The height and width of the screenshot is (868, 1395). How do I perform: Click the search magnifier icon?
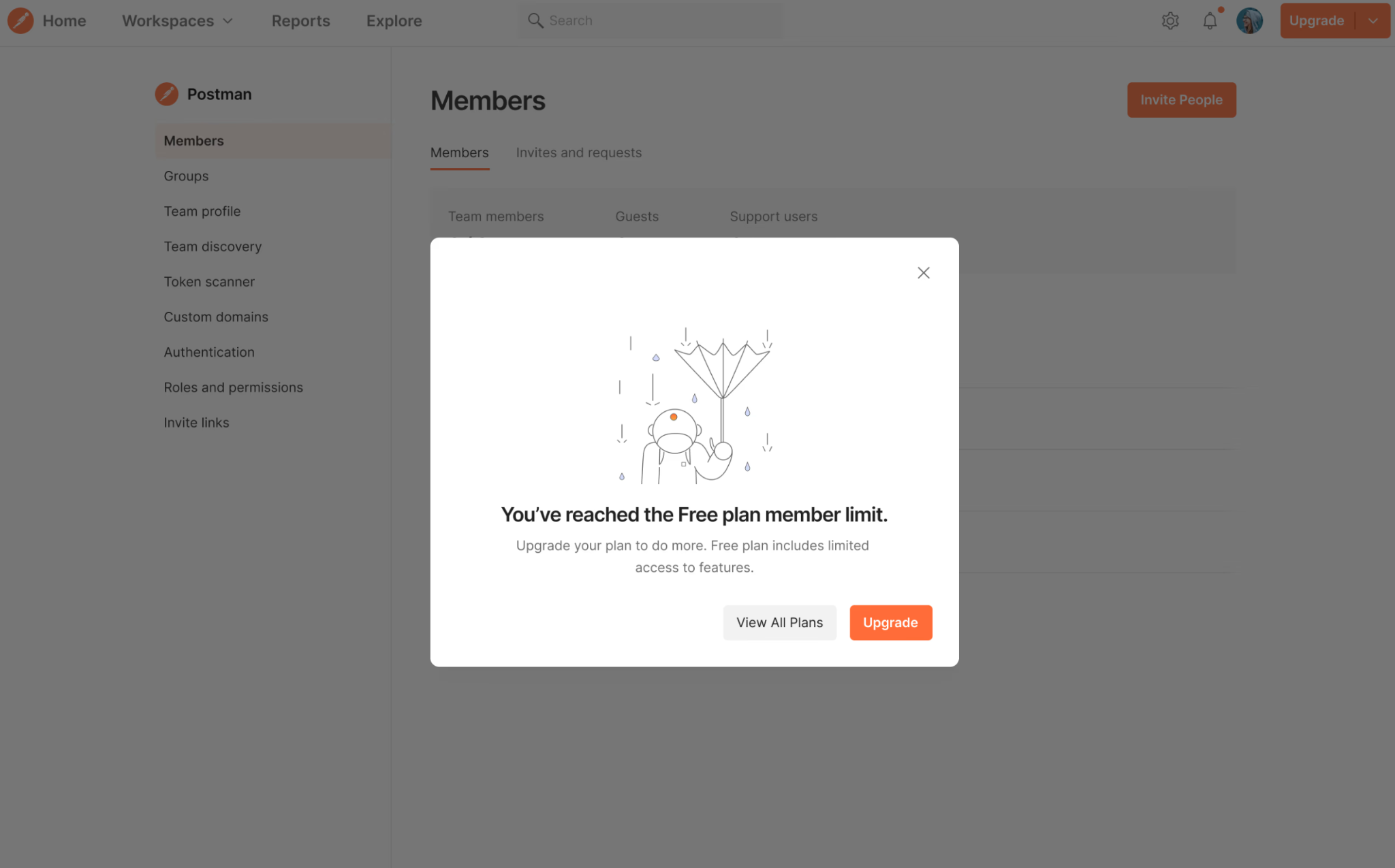coord(535,20)
